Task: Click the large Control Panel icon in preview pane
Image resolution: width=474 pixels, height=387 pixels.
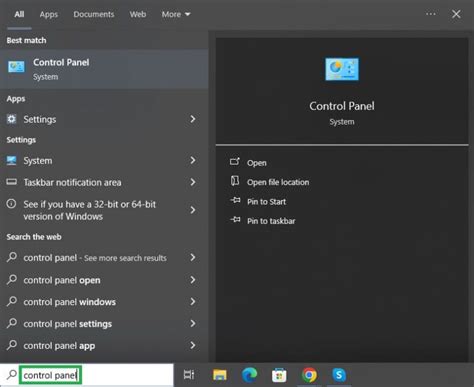Action: click(x=342, y=69)
